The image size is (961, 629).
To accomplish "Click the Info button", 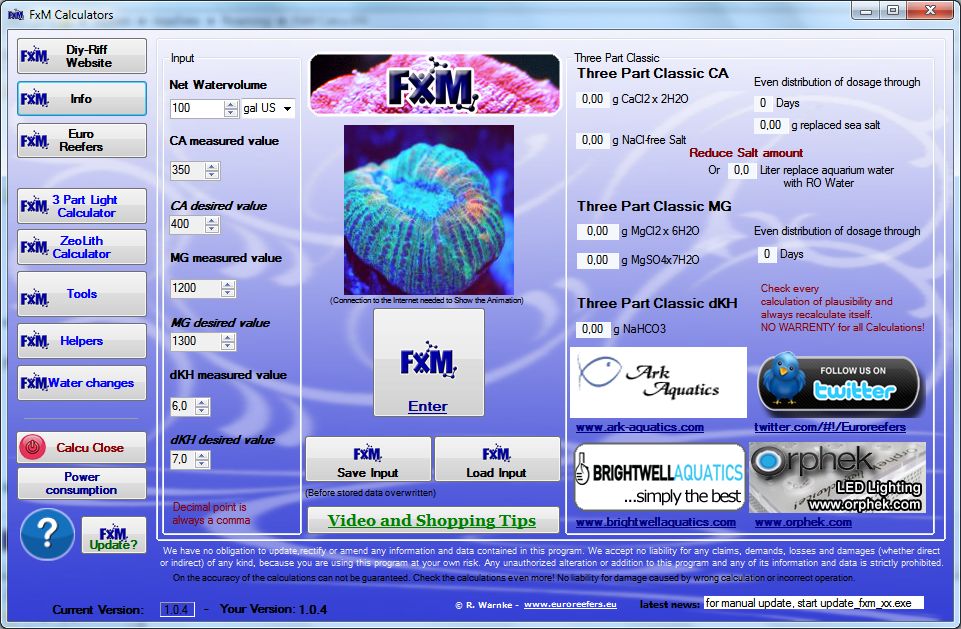I will (82, 98).
